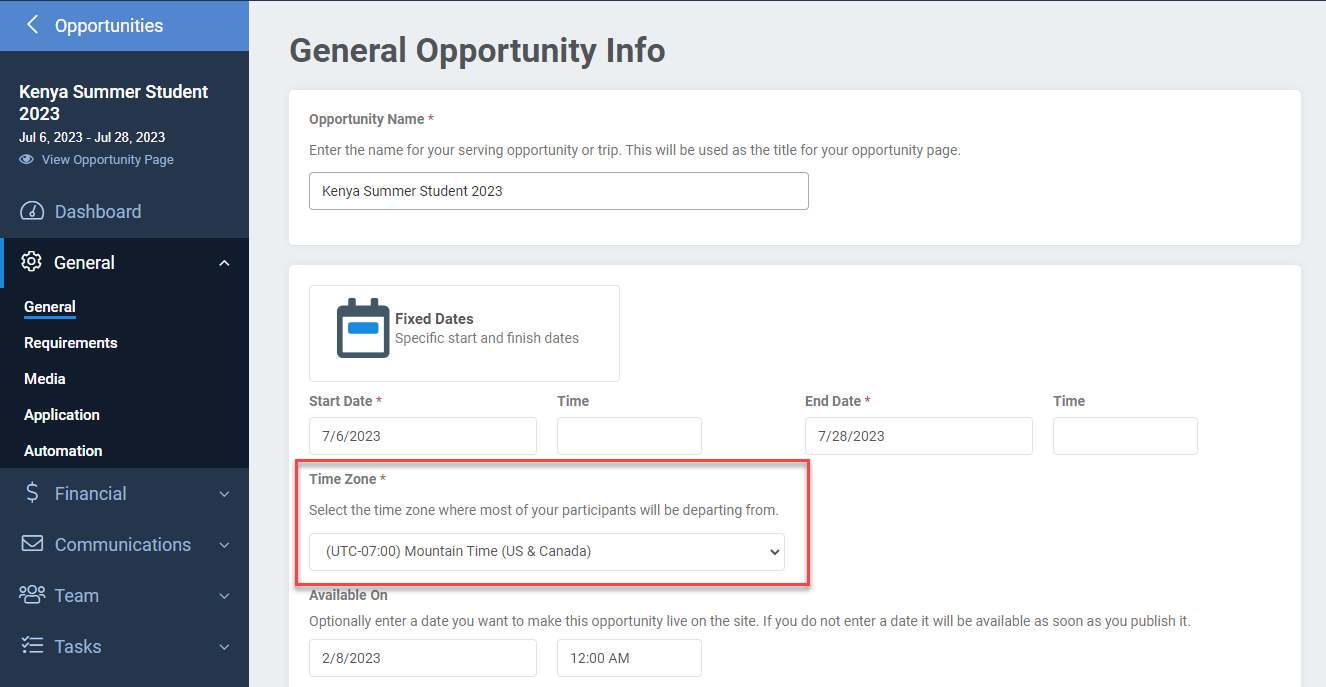
Task: Click the Financial menu label
Action: click(x=91, y=493)
